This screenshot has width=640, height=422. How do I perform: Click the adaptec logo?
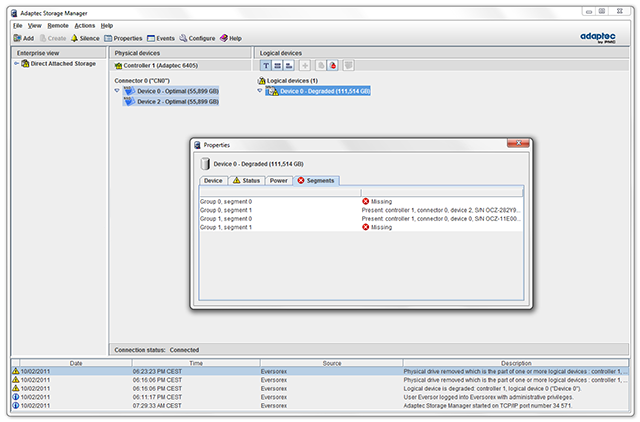pyautogui.click(x=598, y=38)
